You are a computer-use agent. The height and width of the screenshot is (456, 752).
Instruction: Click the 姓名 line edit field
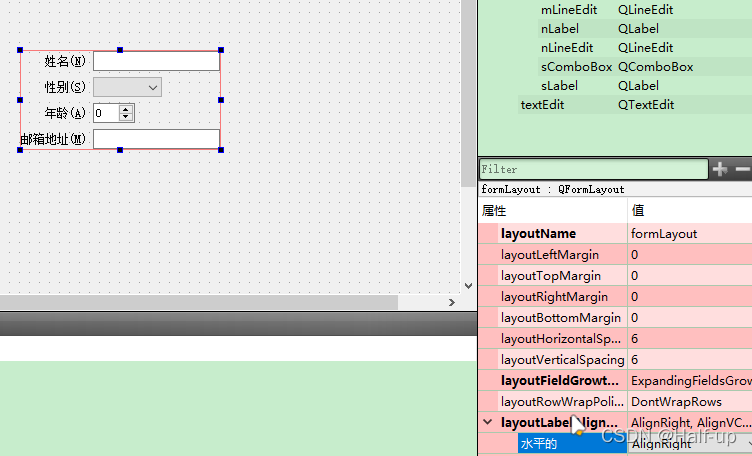coord(156,61)
